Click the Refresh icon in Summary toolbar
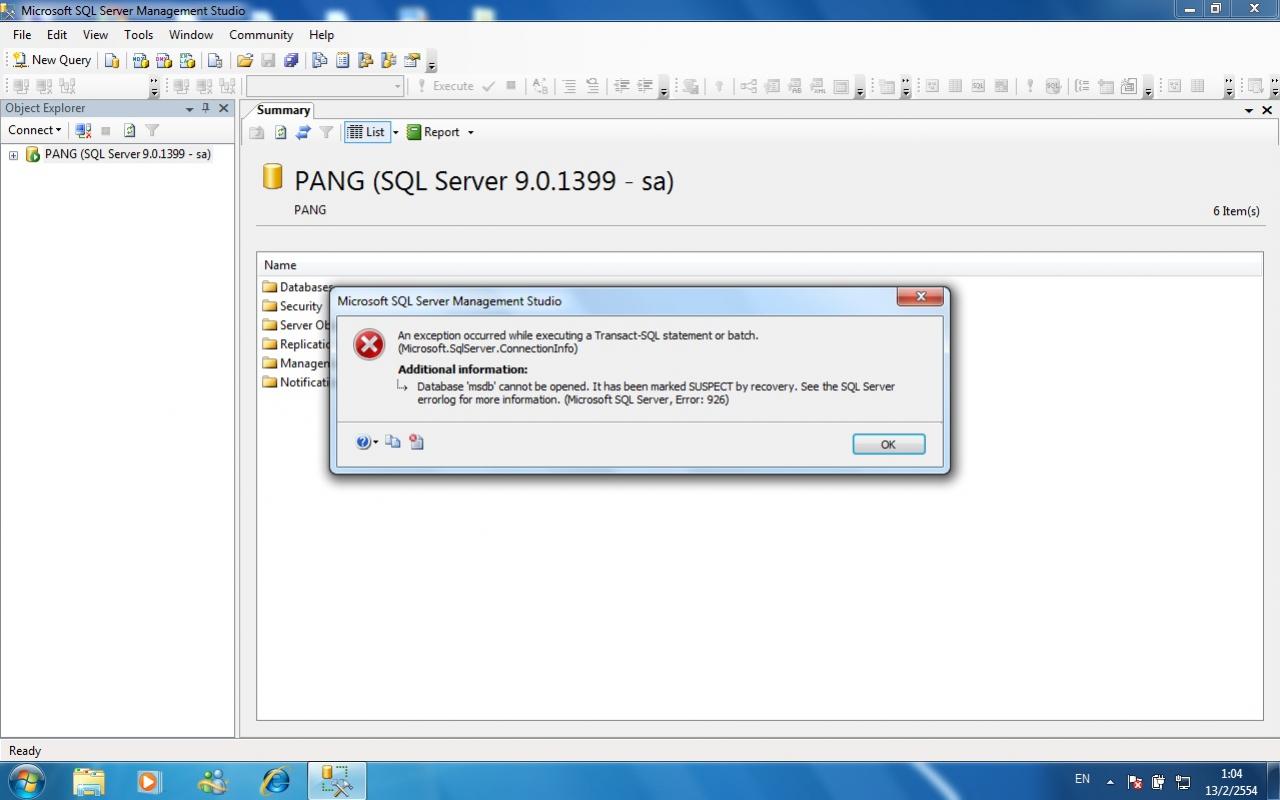The height and width of the screenshot is (800, 1280). coord(280,132)
